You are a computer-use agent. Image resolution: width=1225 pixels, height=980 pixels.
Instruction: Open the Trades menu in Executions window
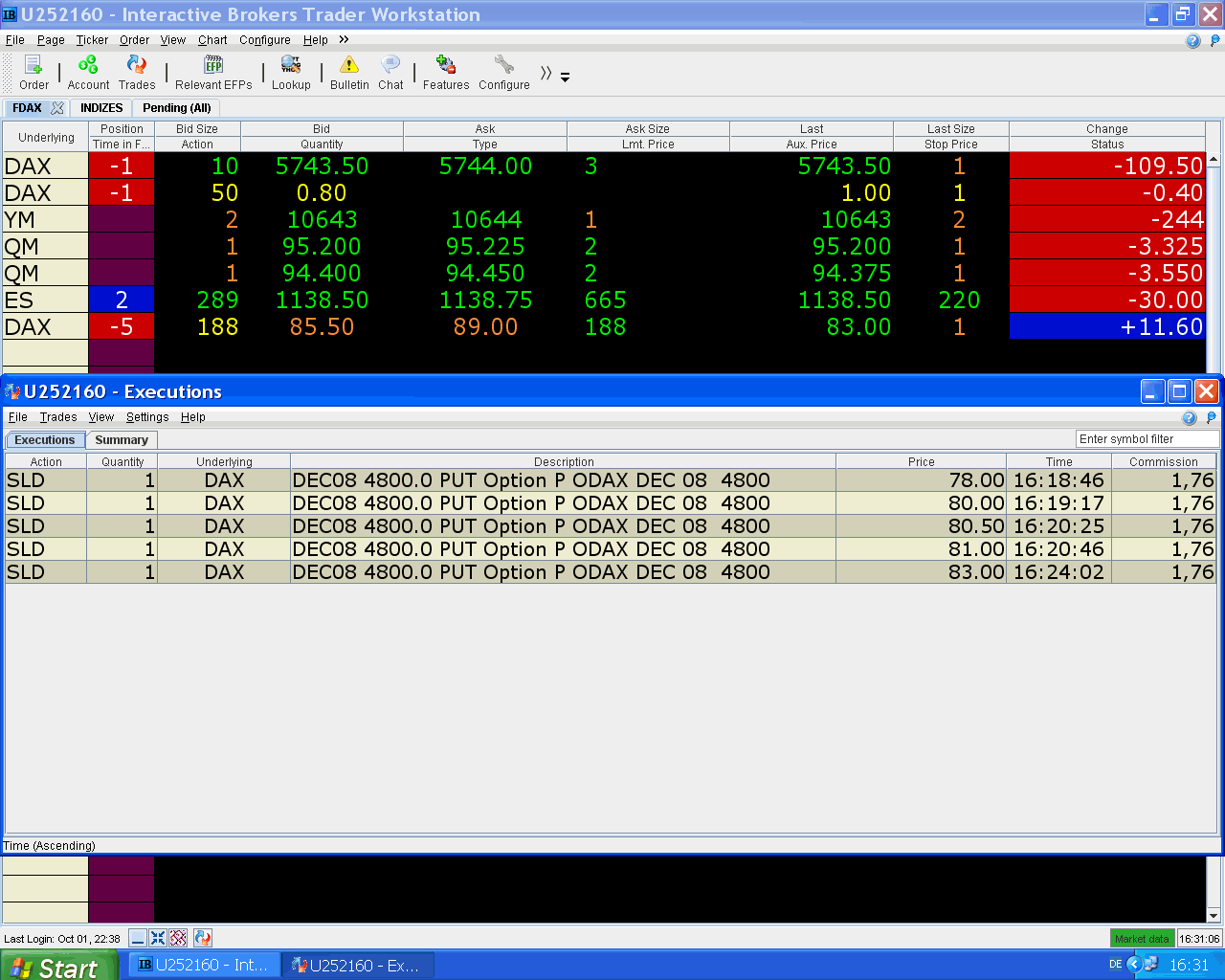[58, 417]
